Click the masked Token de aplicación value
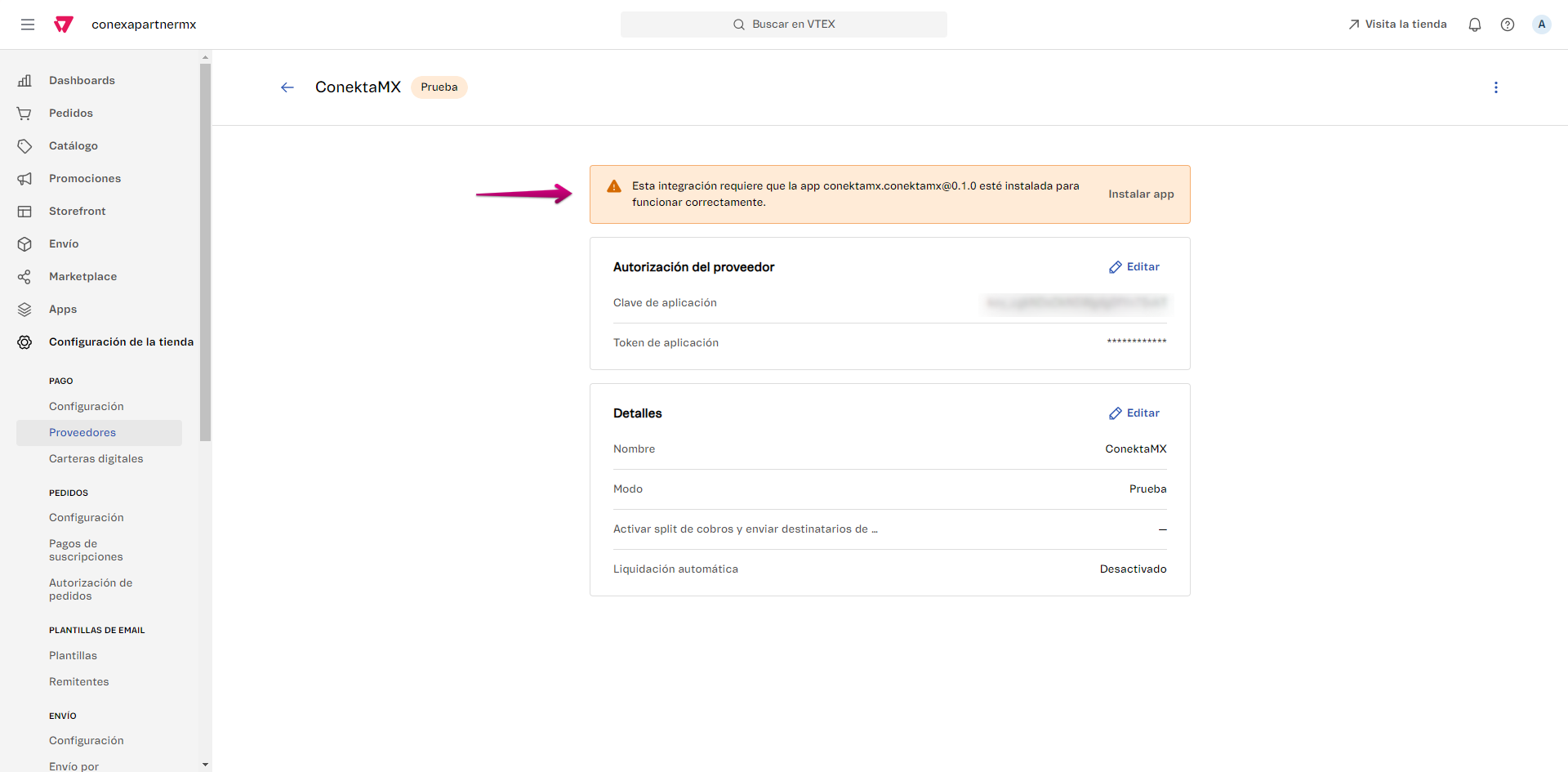The height and width of the screenshot is (772, 1568). [1137, 341]
